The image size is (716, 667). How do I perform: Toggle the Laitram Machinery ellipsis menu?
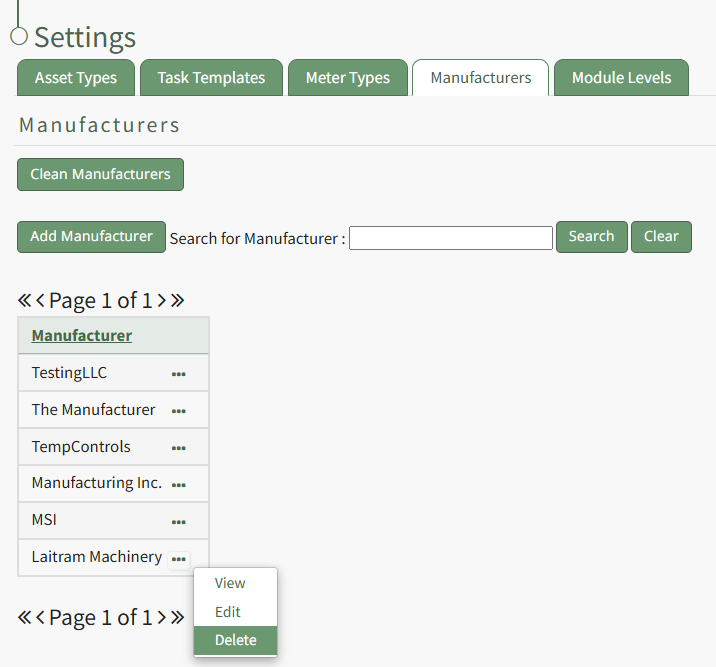(x=179, y=558)
